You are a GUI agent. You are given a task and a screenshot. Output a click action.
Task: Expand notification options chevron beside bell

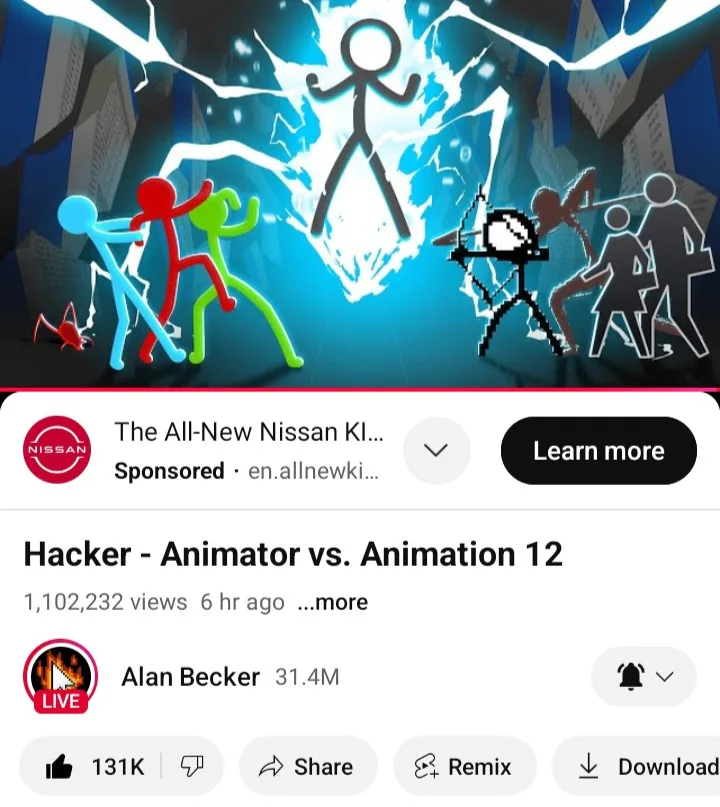[665, 676]
